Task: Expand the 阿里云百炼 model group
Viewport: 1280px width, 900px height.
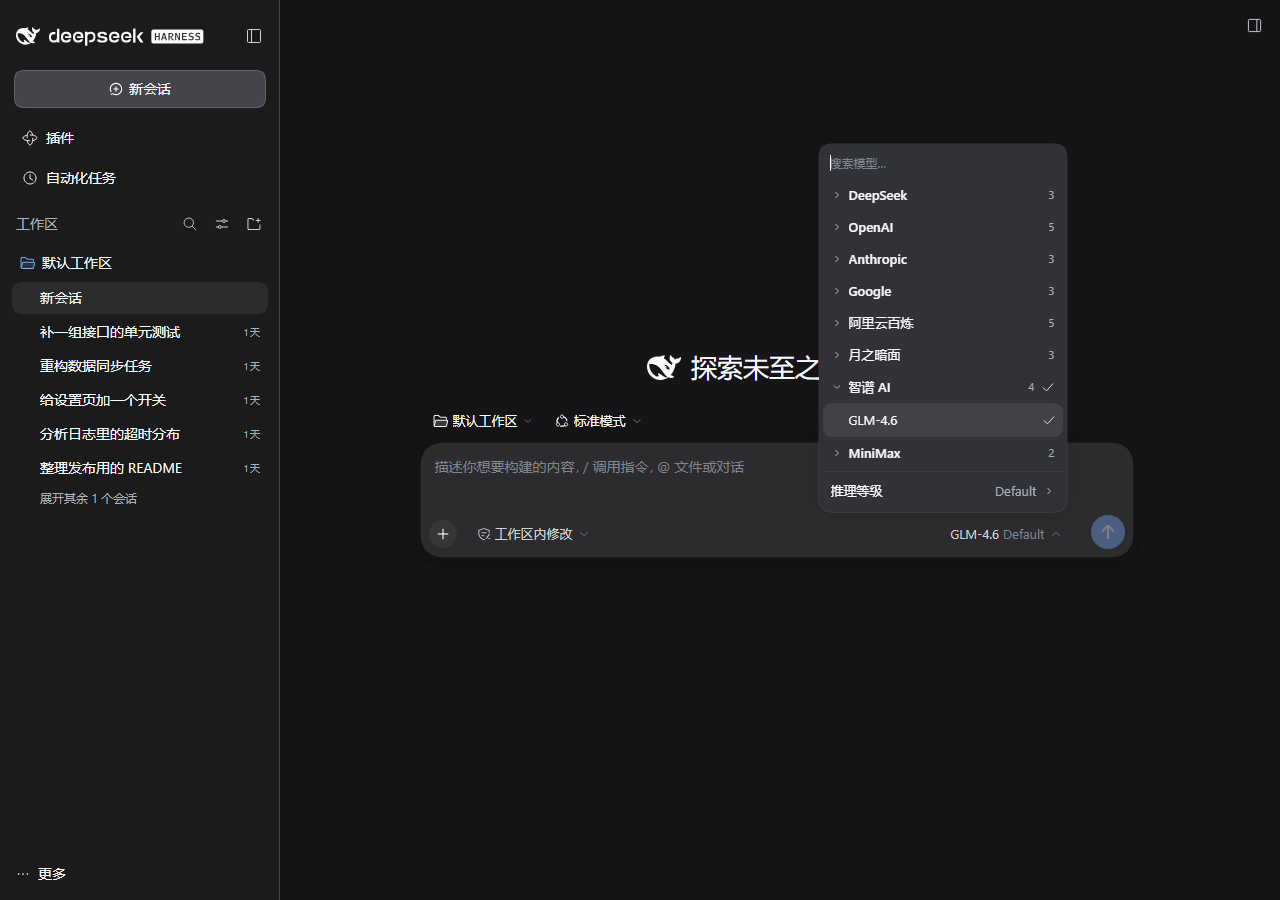Action: [x=943, y=323]
